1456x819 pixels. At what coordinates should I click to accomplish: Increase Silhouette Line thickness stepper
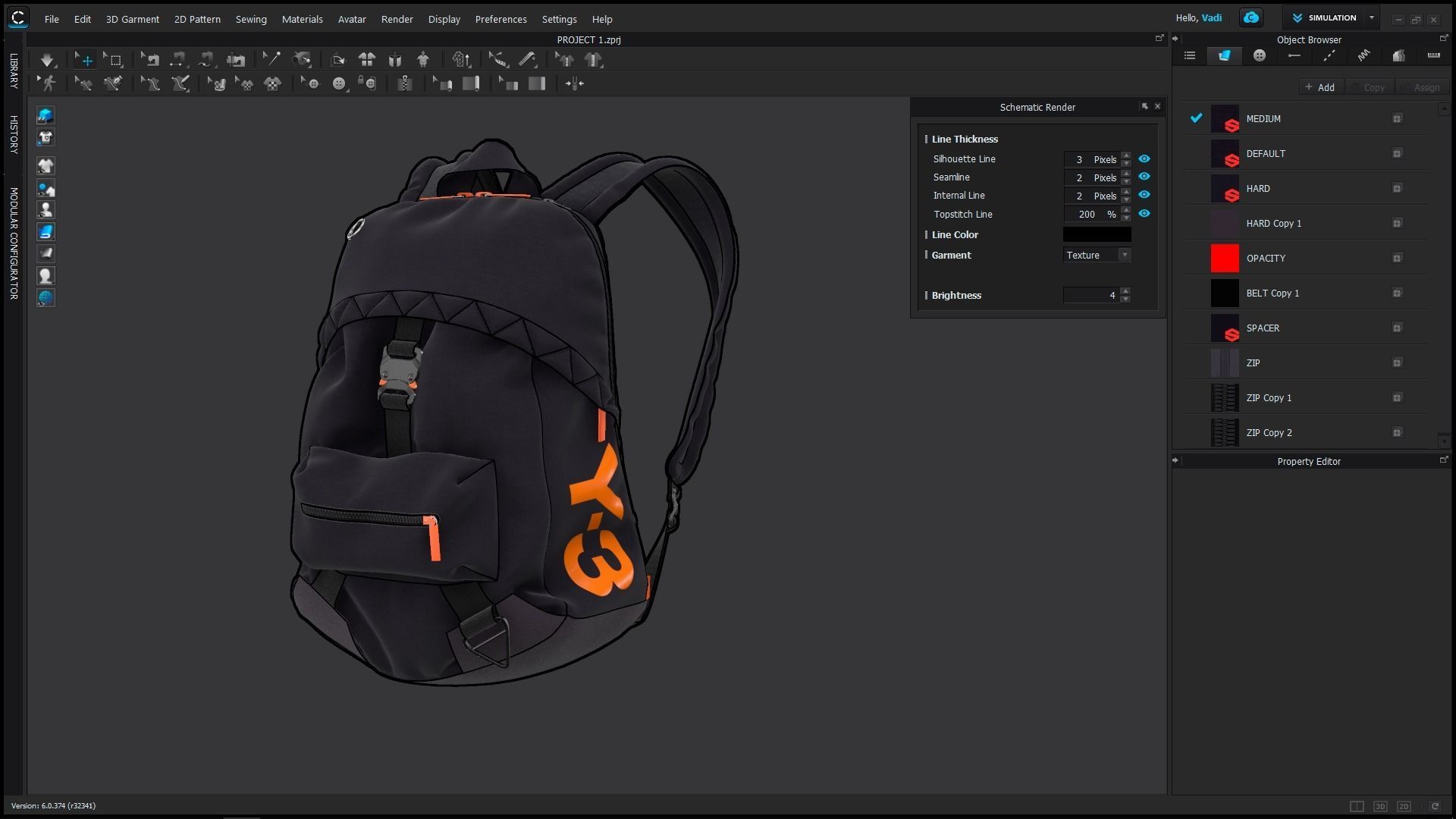(1126, 155)
